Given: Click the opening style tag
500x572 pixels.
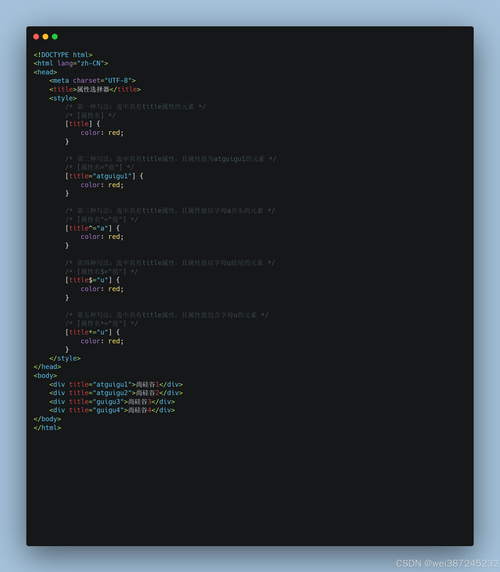Looking at the screenshot, I should tap(63, 98).
